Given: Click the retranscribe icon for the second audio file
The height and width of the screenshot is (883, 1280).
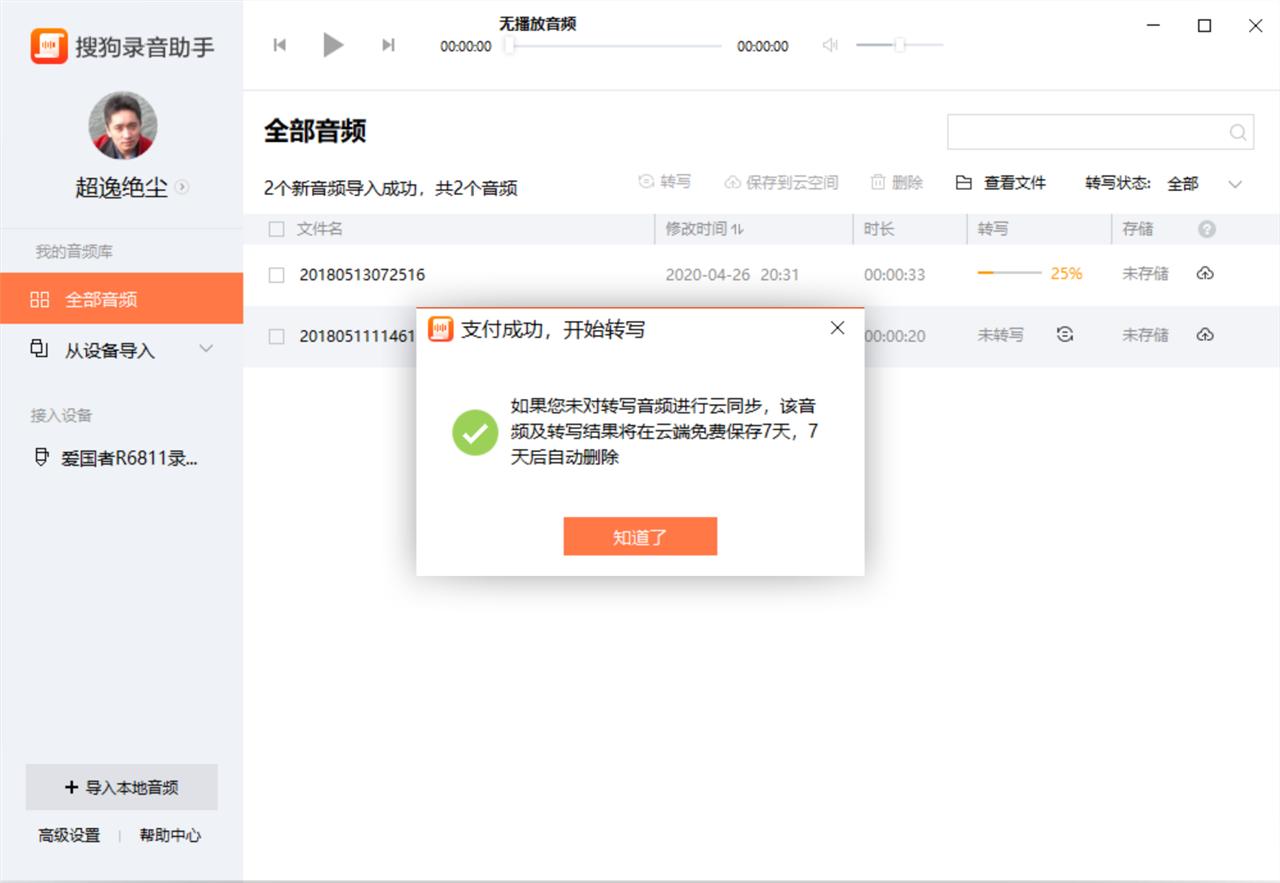Looking at the screenshot, I should pos(1064,336).
